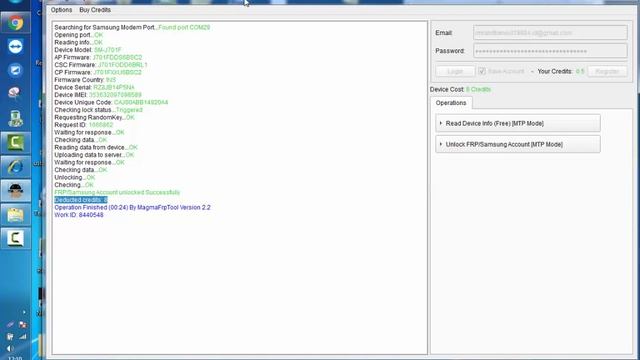Toggle the Save Account checkbox
Screen dimensions: 640x360
(x=482, y=71)
